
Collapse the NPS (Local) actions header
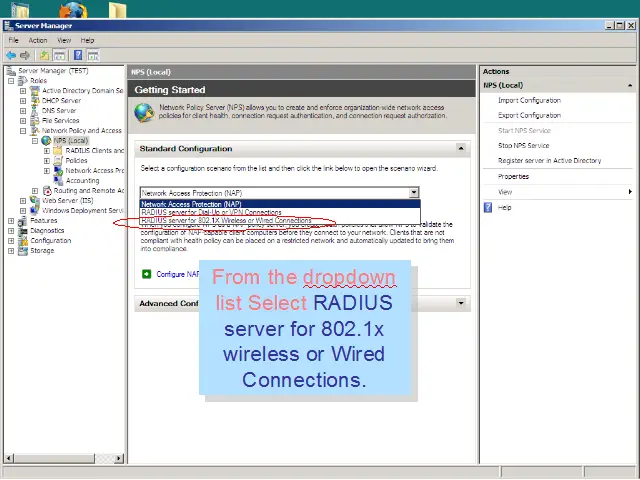point(630,85)
